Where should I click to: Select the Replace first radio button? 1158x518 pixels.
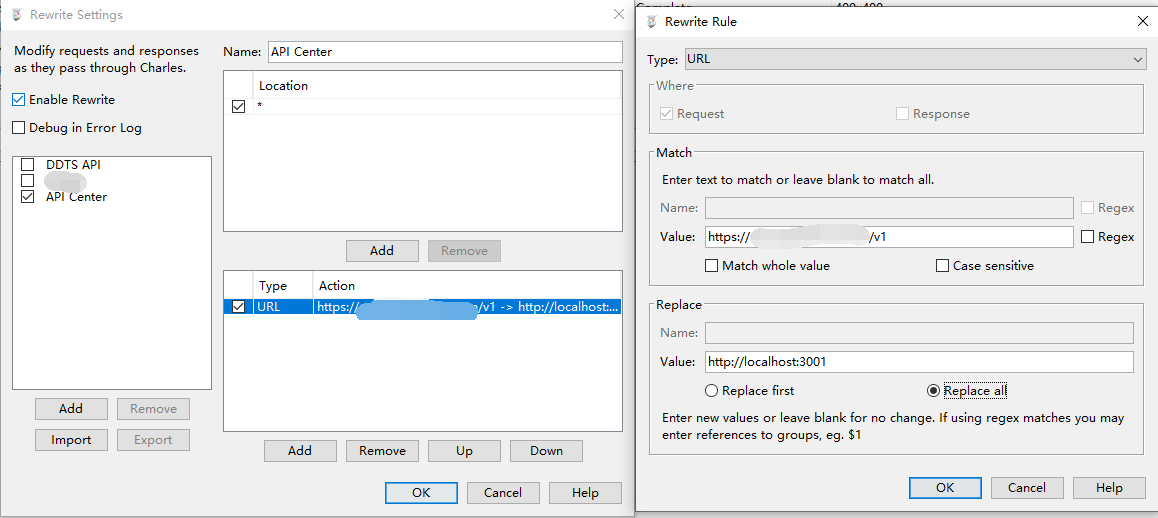[712, 390]
